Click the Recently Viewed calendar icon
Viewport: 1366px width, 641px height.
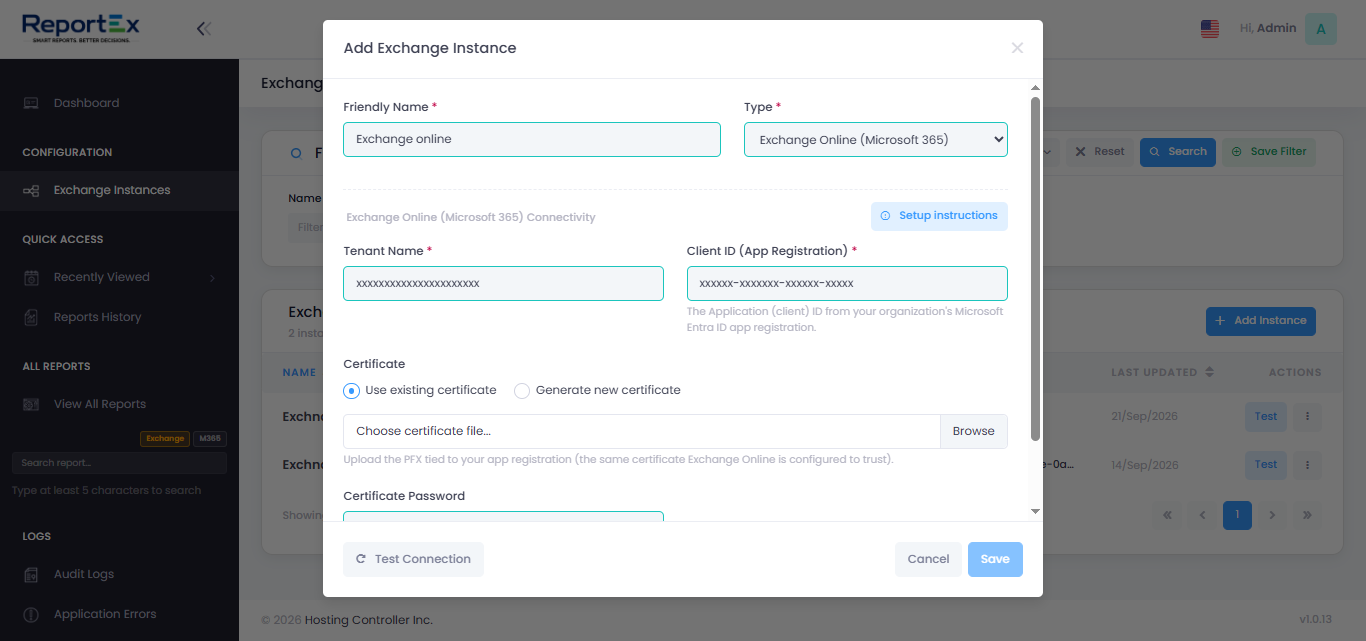(31, 277)
